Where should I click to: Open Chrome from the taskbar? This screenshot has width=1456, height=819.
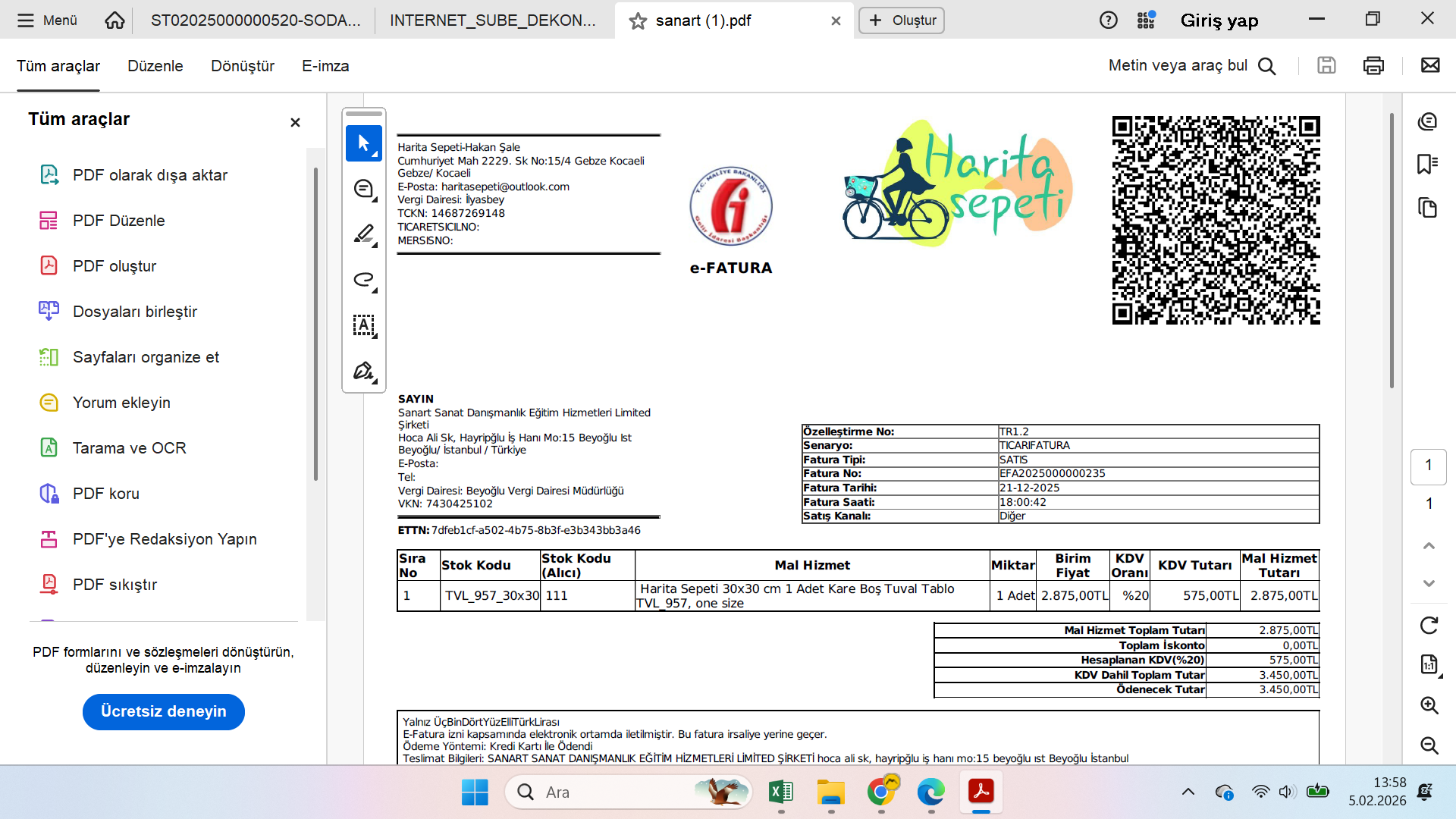coord(881,792)
